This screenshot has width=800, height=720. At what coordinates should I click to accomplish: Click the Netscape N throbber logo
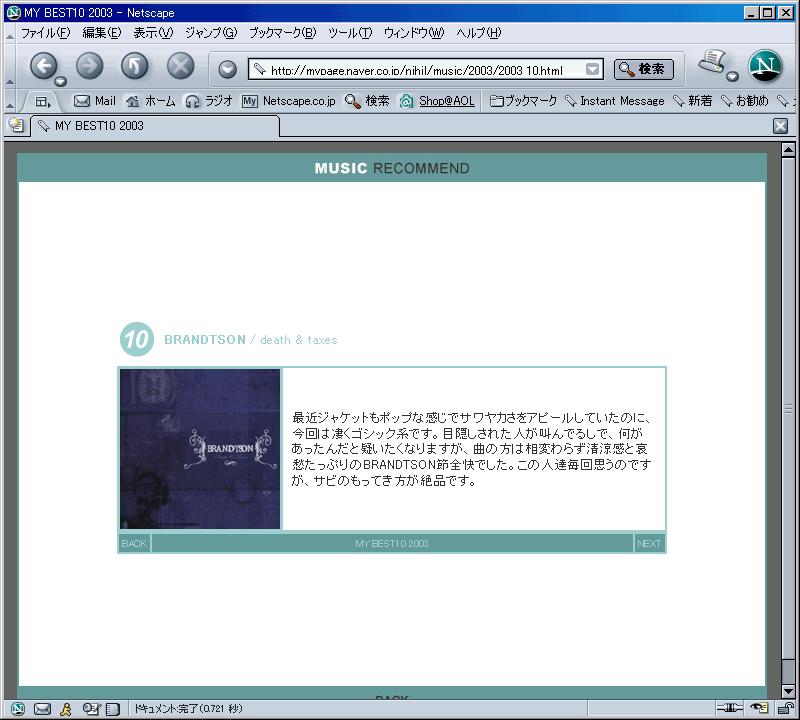click(x=765, y=66)
